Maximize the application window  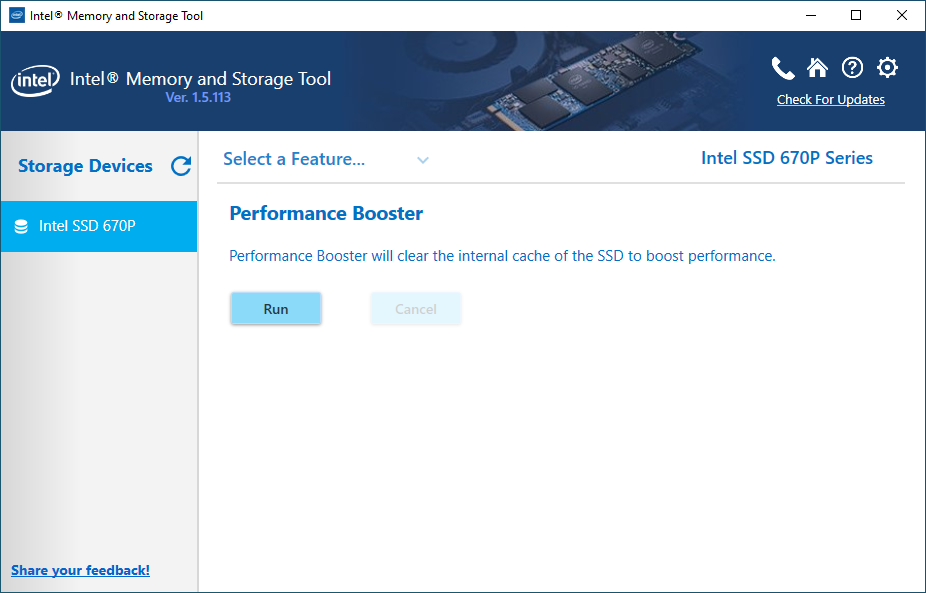[856, 15]
